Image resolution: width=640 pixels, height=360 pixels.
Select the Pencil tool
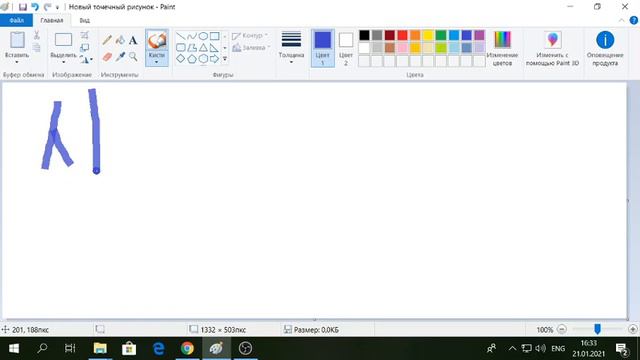click(x=107, y=40)
